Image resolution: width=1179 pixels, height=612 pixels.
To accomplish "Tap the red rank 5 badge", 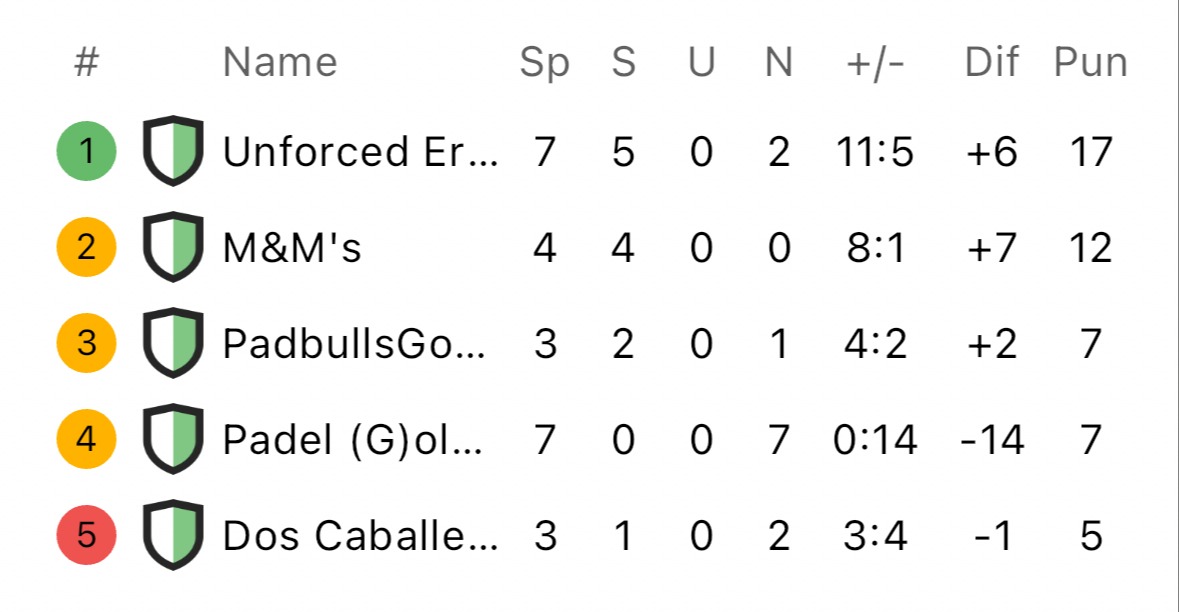I will point(86,535).
